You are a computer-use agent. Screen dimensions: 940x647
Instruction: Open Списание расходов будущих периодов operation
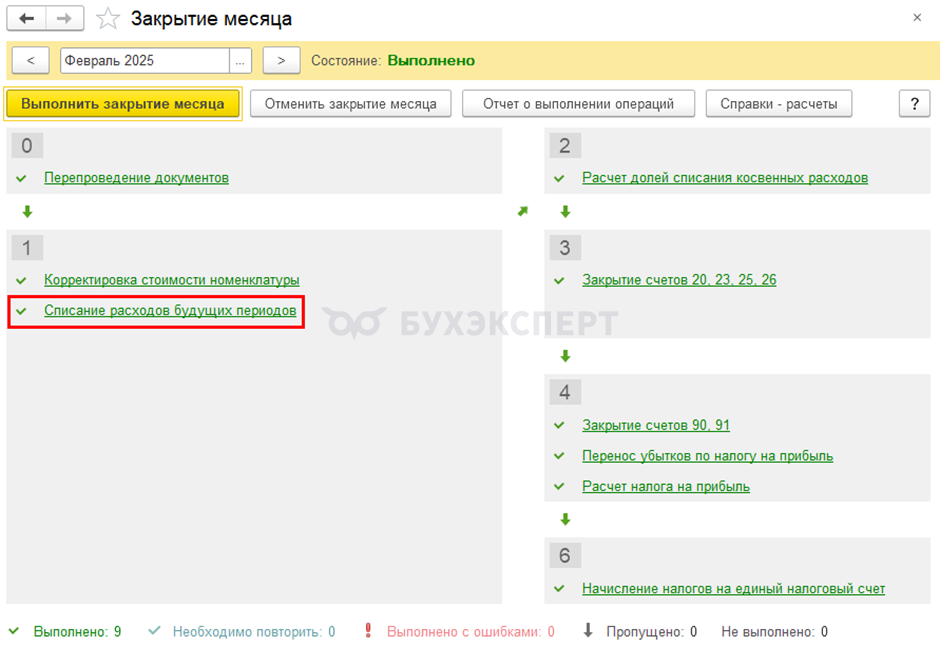coord(170,311)
